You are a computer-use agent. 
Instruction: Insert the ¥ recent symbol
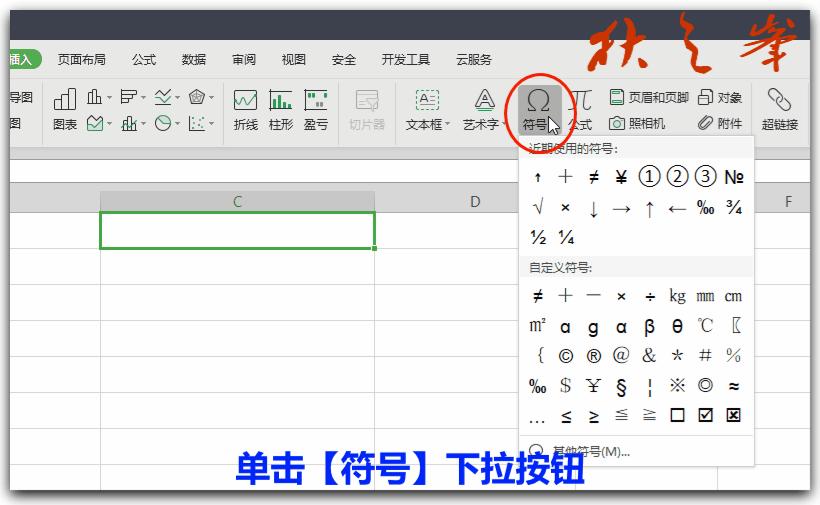(621, 177)
